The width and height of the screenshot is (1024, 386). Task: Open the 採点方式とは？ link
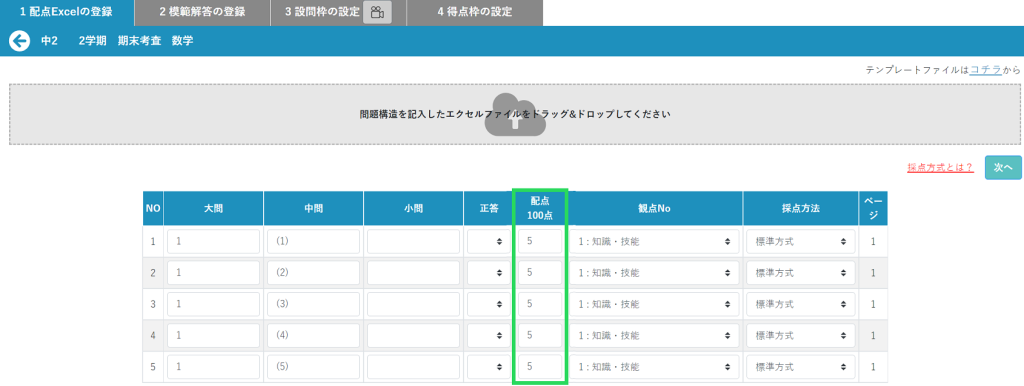(x=940, y=168)
